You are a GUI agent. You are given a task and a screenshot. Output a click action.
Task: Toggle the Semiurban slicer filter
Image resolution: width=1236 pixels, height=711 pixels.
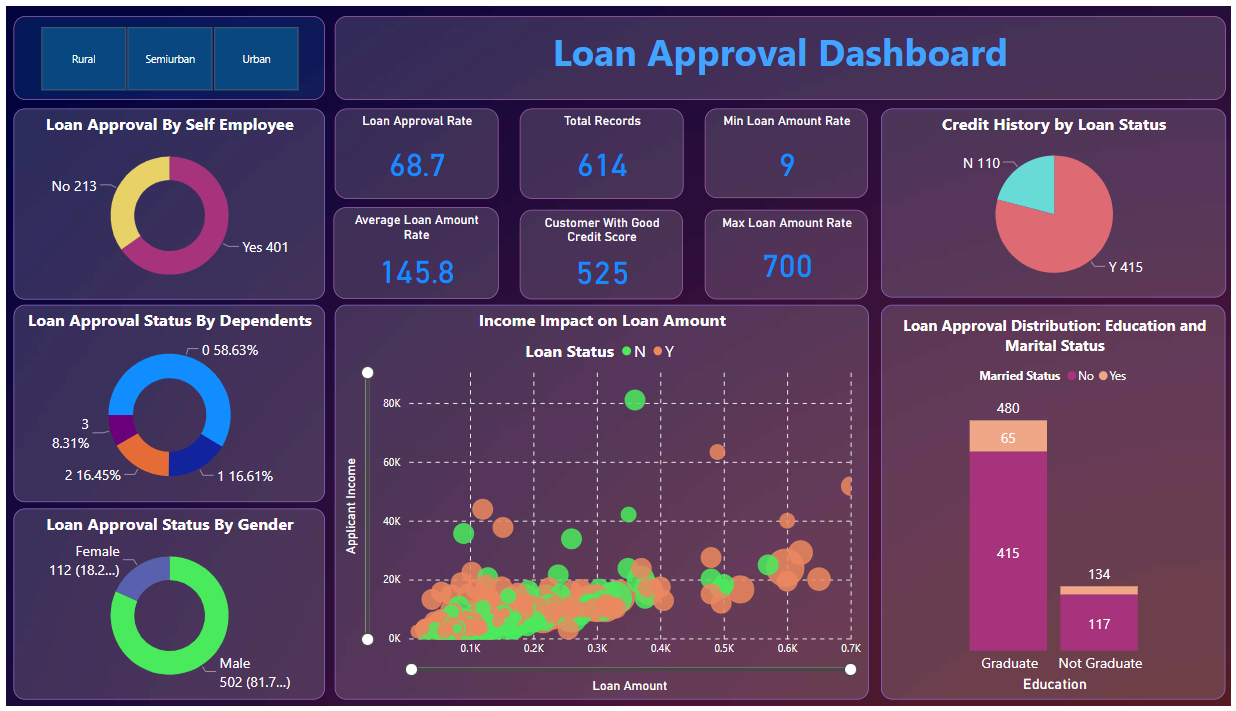[170, 60]
